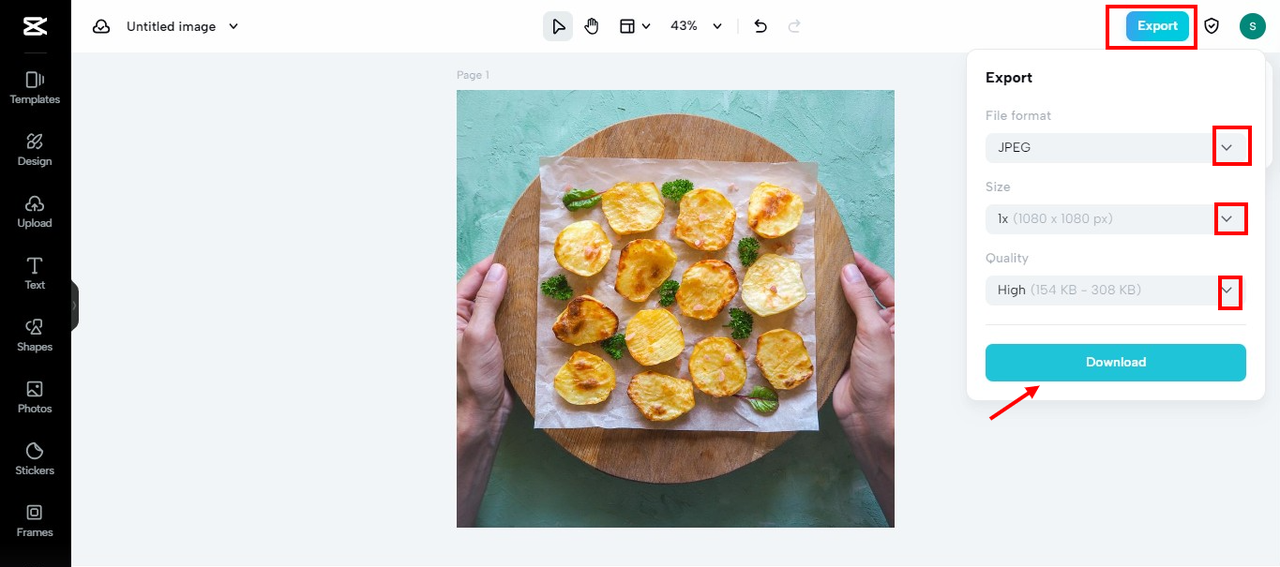Activate the hand pan tool
This screenshot has width=1280, height=567.
592,27
